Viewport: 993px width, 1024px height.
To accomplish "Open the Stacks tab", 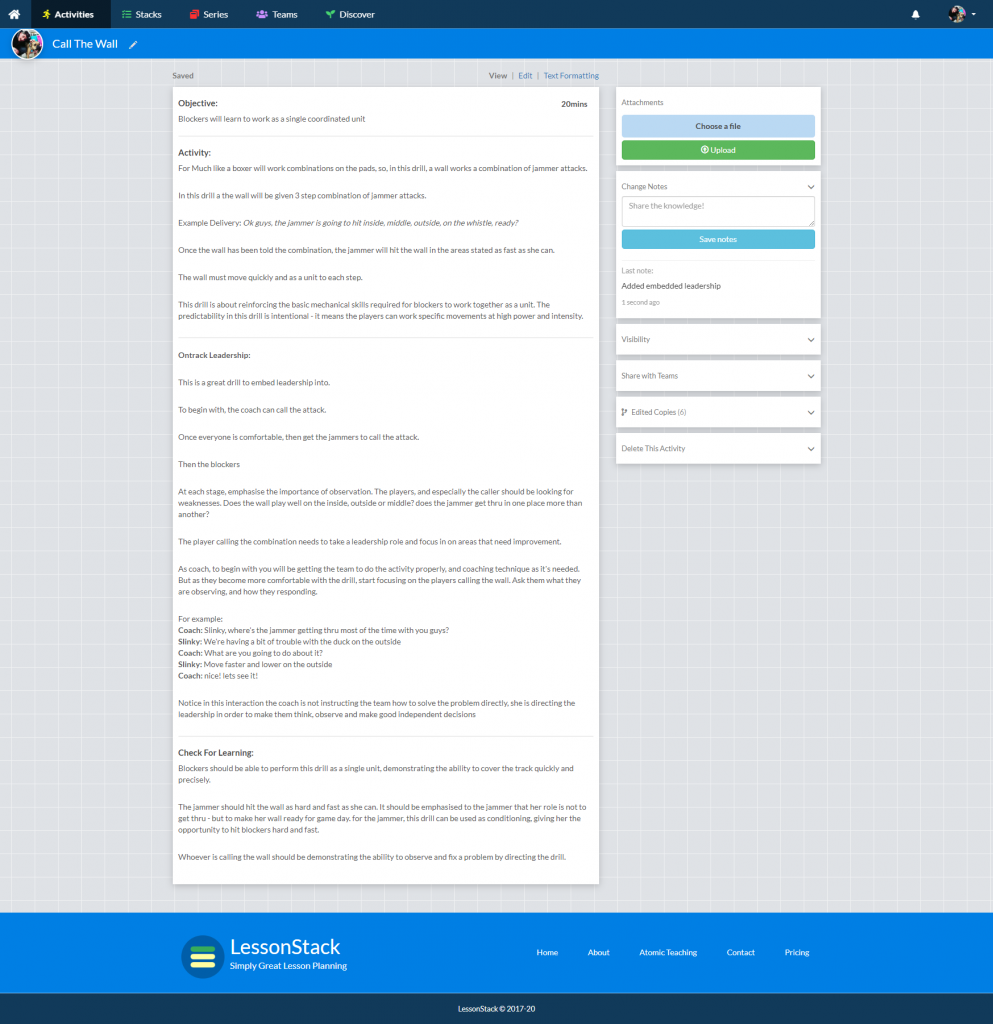I will click(141, 14).
